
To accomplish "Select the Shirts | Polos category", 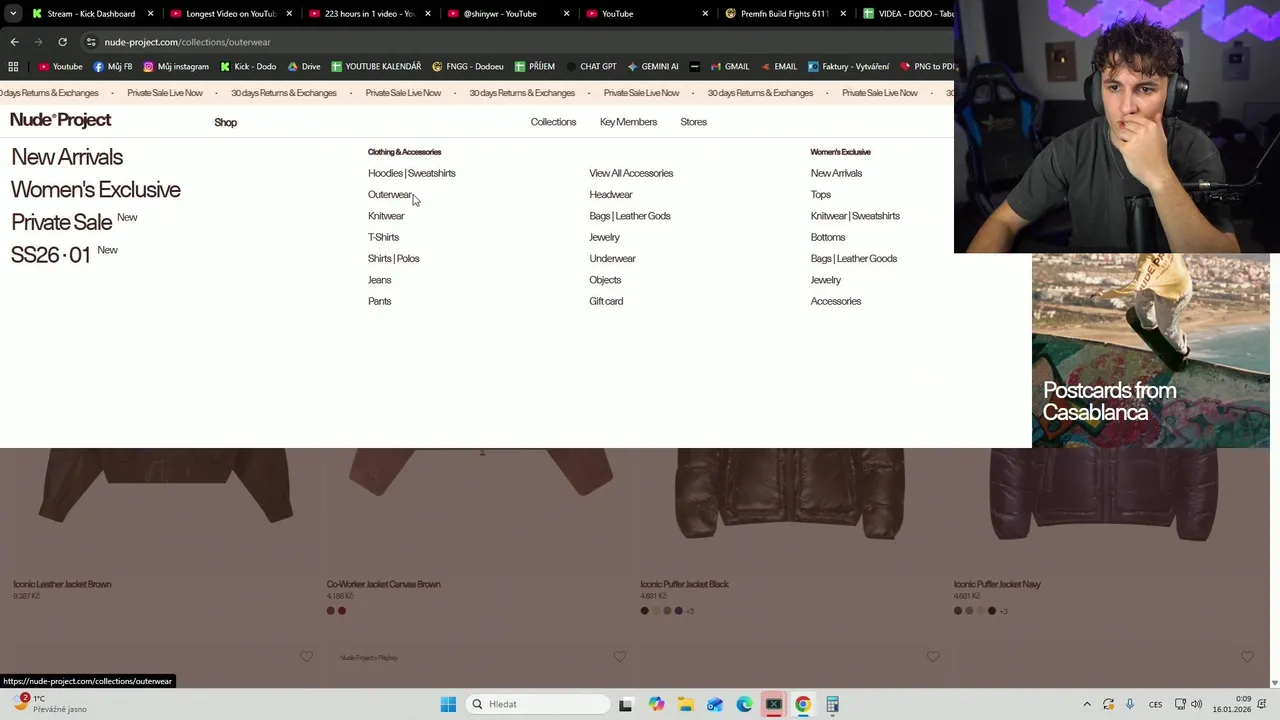I will [x=393, y=259].
